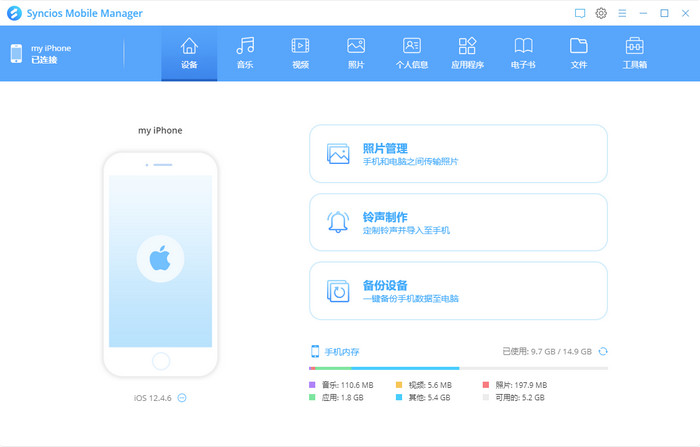Minimize the Syncios window
Viewport: 700px width, 447px height.
click(643, 13)
